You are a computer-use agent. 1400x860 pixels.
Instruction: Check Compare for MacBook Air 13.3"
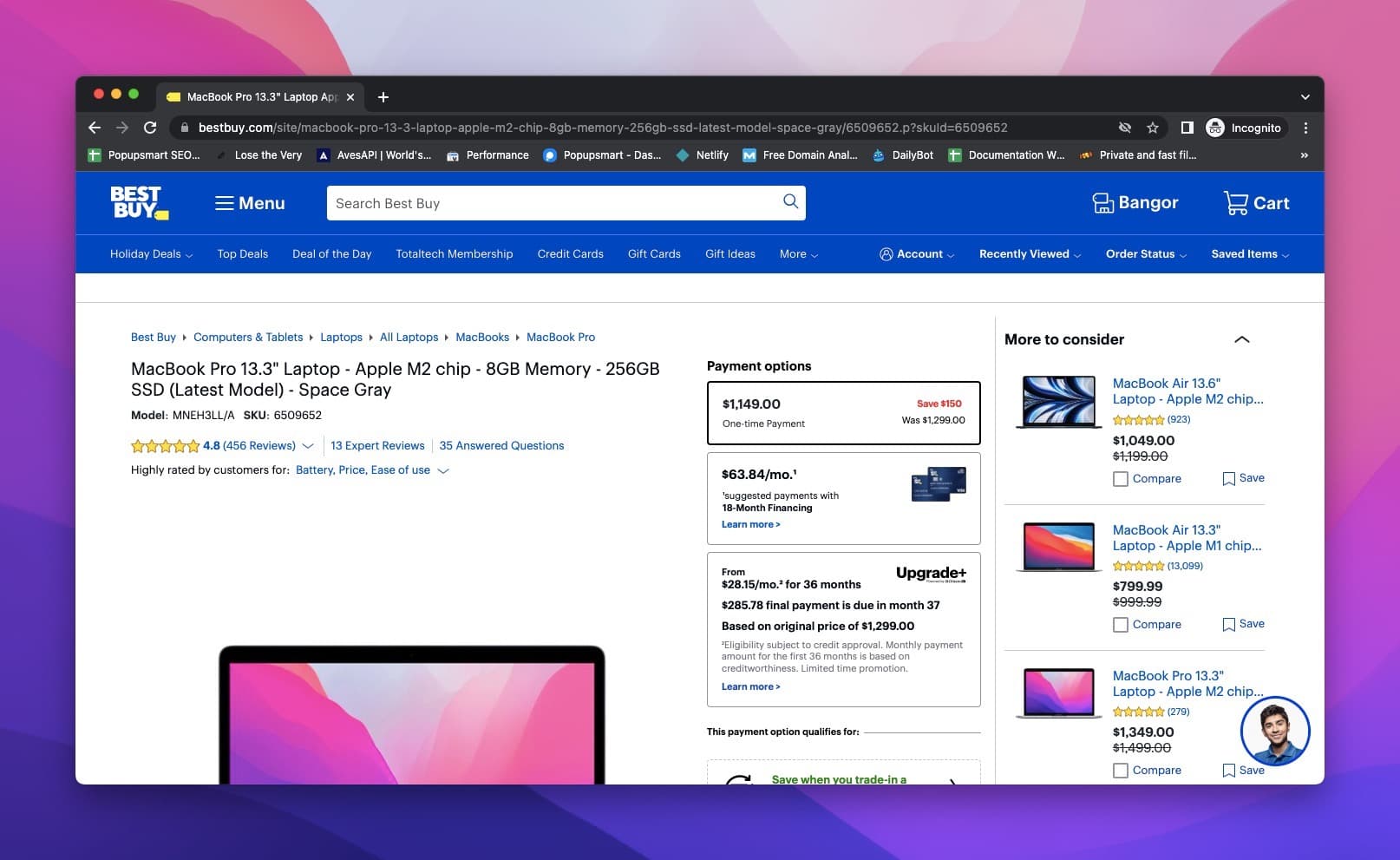[1121, 625]
